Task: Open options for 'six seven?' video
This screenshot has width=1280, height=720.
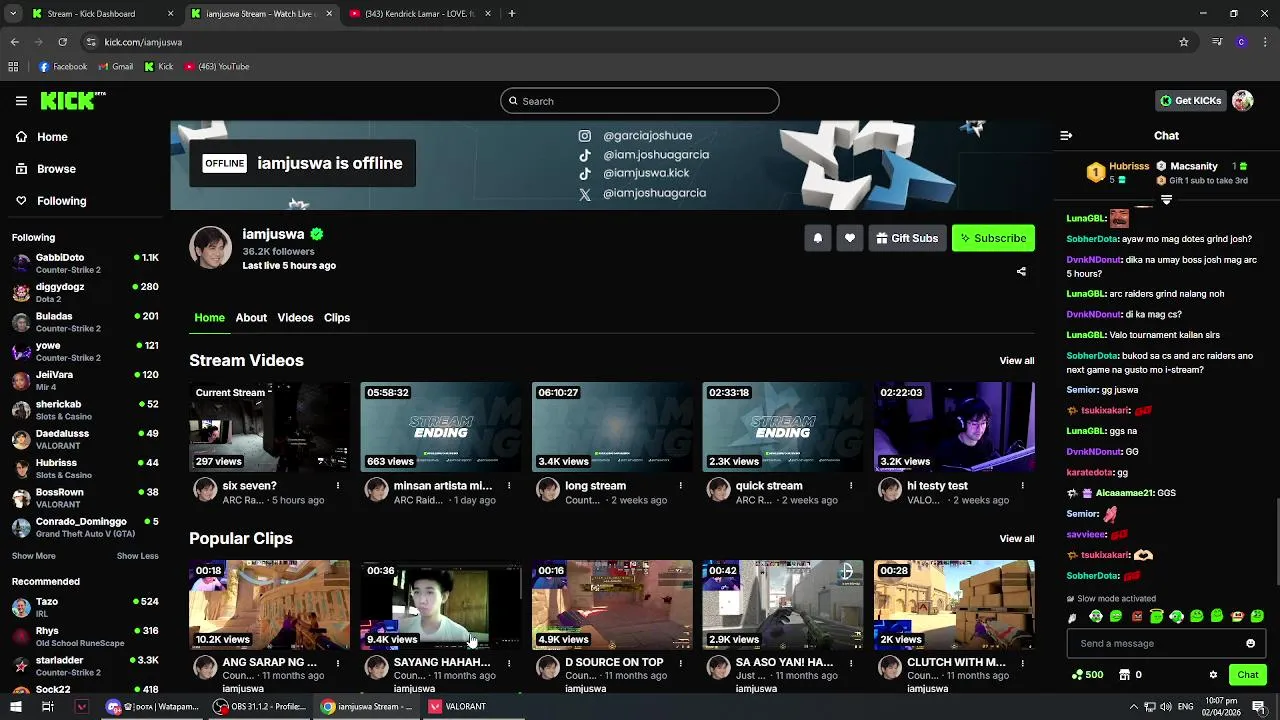Action: (x=338, y=486)
